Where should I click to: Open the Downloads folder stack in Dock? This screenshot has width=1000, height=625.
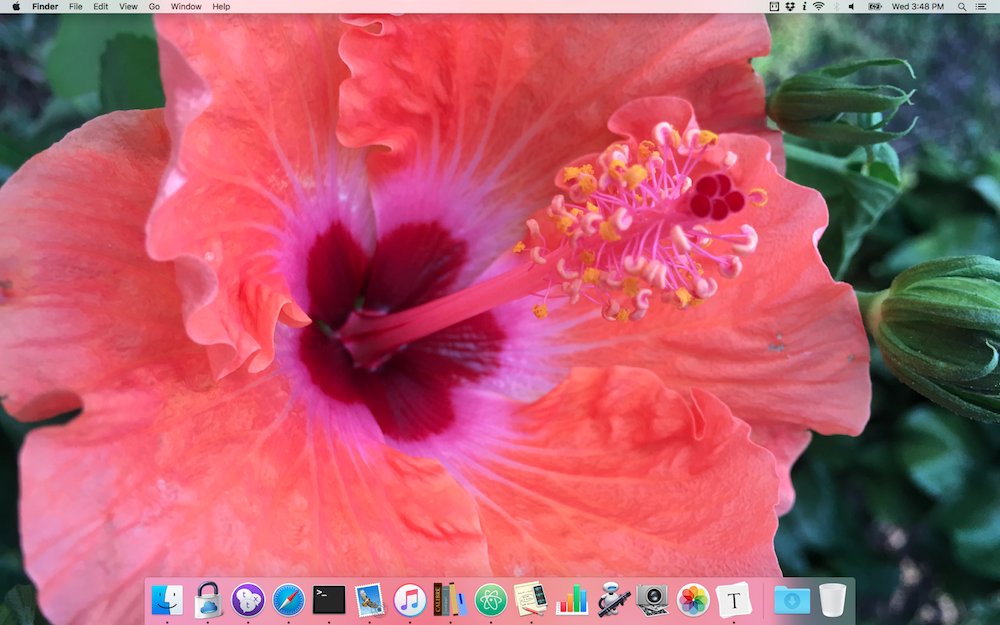[x=792, y=600]
